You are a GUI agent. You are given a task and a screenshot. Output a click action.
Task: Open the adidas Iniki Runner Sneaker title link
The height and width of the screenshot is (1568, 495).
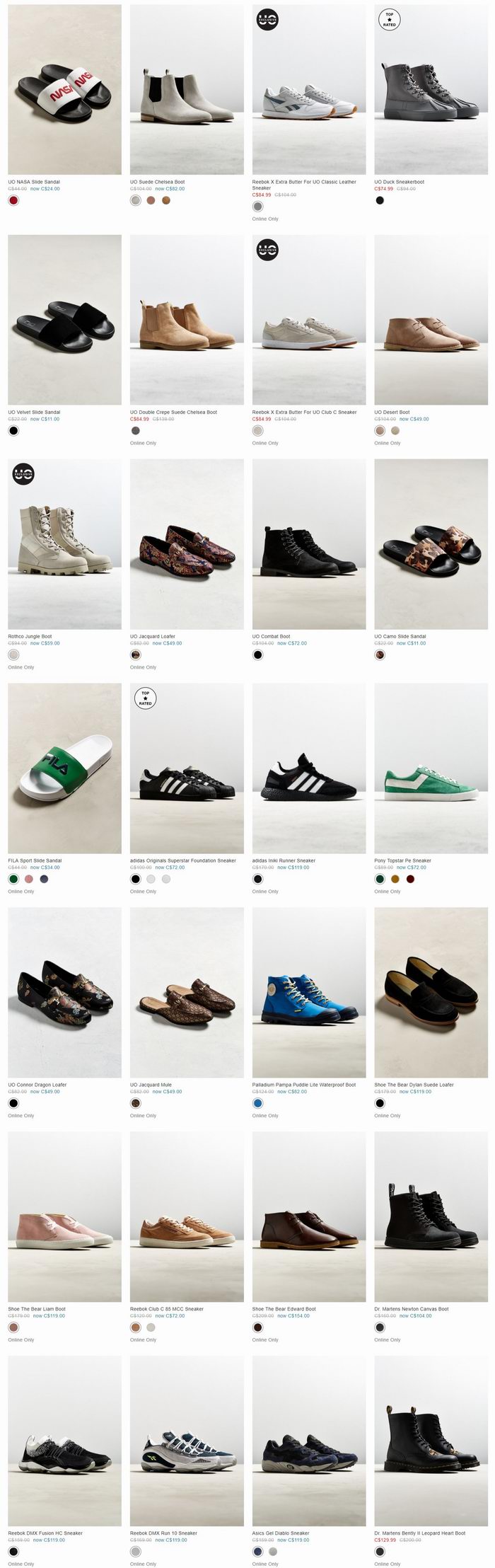tap(284, 860)
